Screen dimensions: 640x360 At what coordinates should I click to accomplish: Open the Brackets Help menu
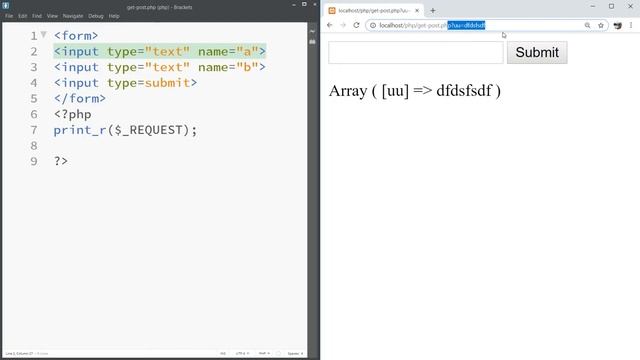click(x=114, y=16)
